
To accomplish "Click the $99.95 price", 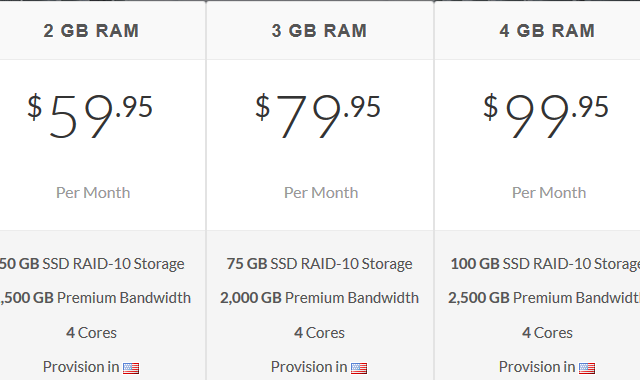I will coord(546,116).
